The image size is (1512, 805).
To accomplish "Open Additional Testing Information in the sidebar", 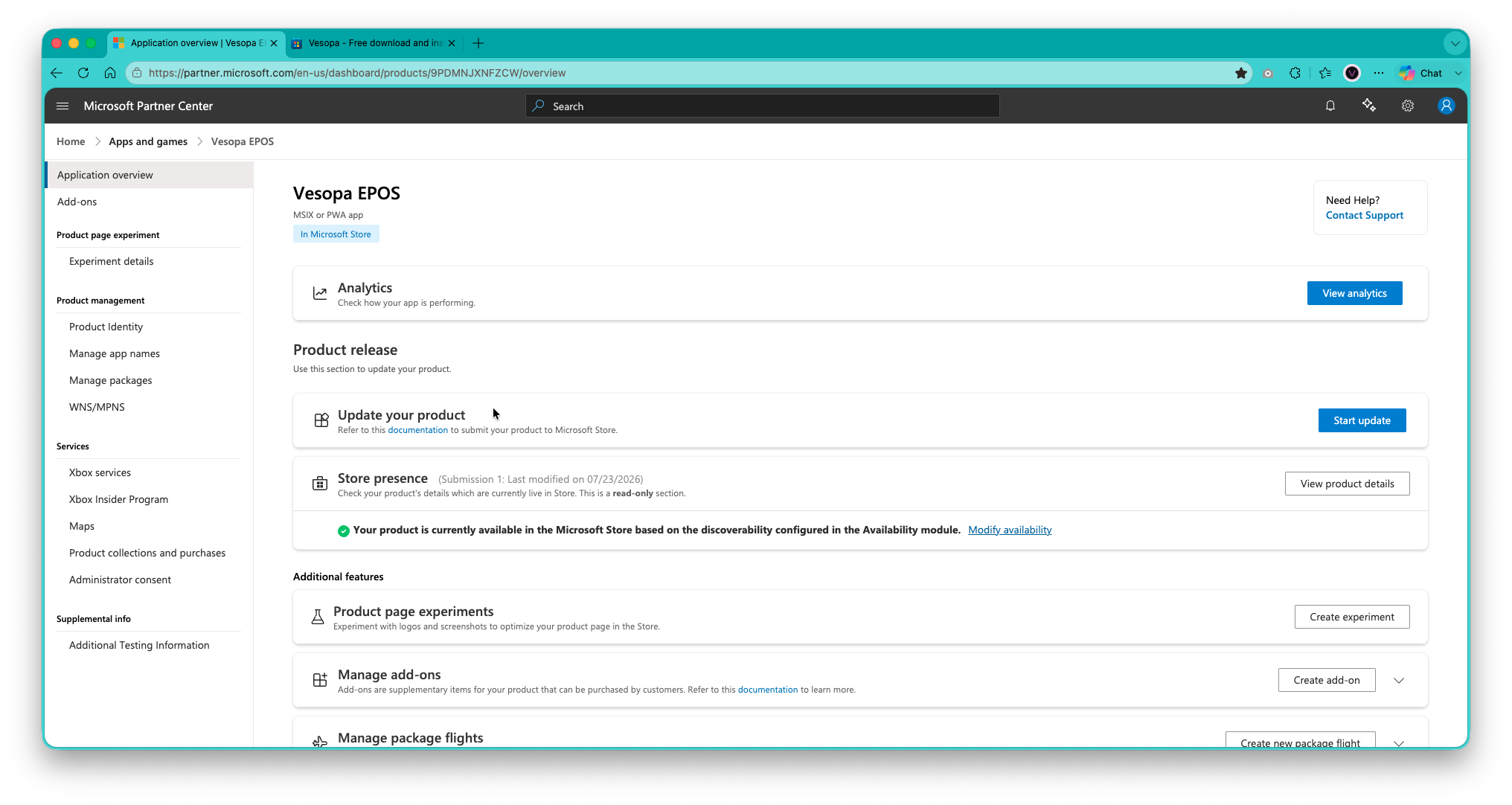I will click(139, 645).
